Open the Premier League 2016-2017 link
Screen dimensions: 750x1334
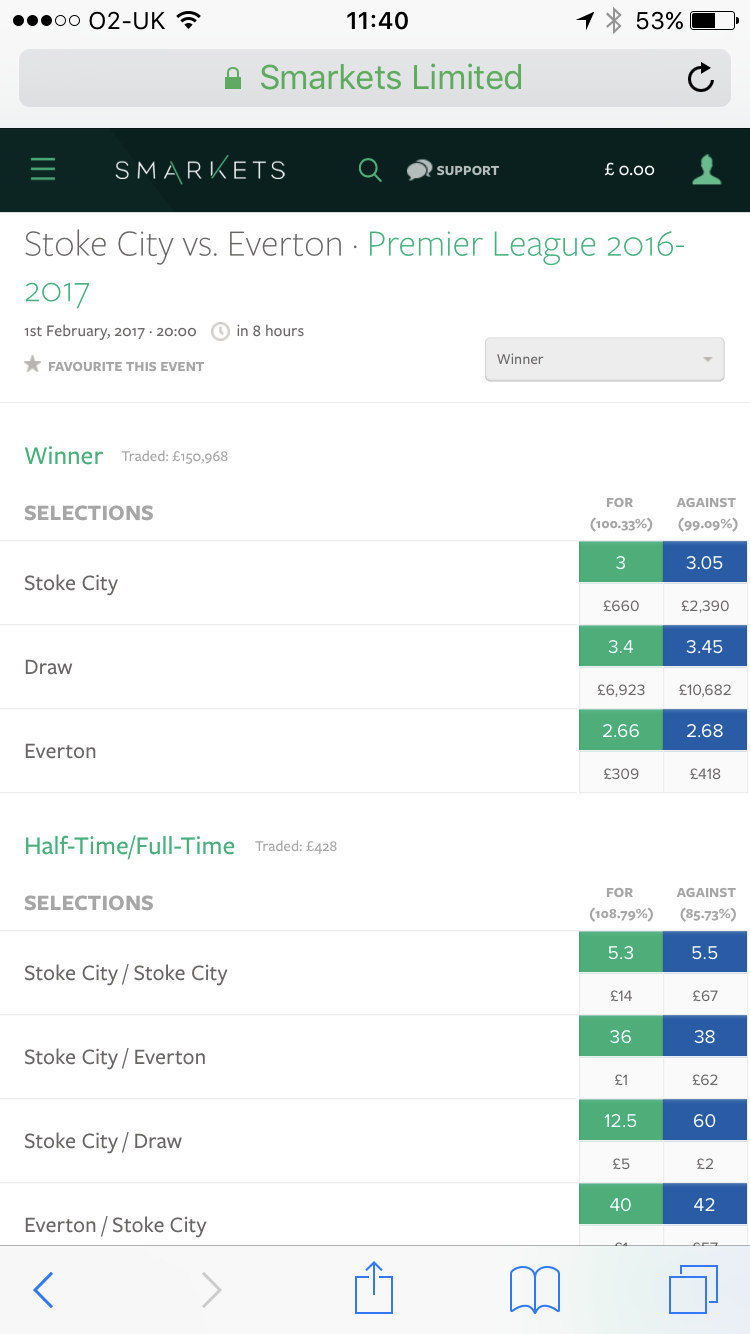tap(355, 268)
